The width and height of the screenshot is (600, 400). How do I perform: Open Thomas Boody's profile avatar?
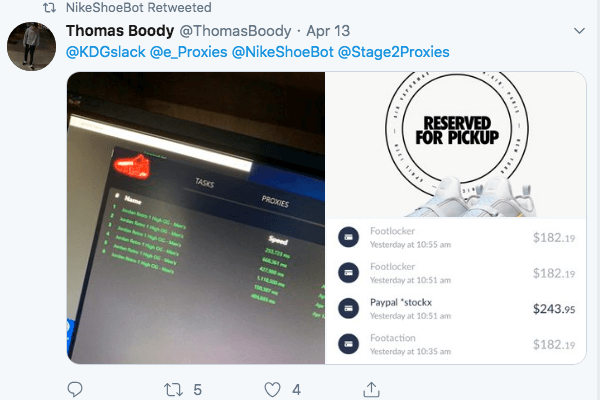(31, 46)
